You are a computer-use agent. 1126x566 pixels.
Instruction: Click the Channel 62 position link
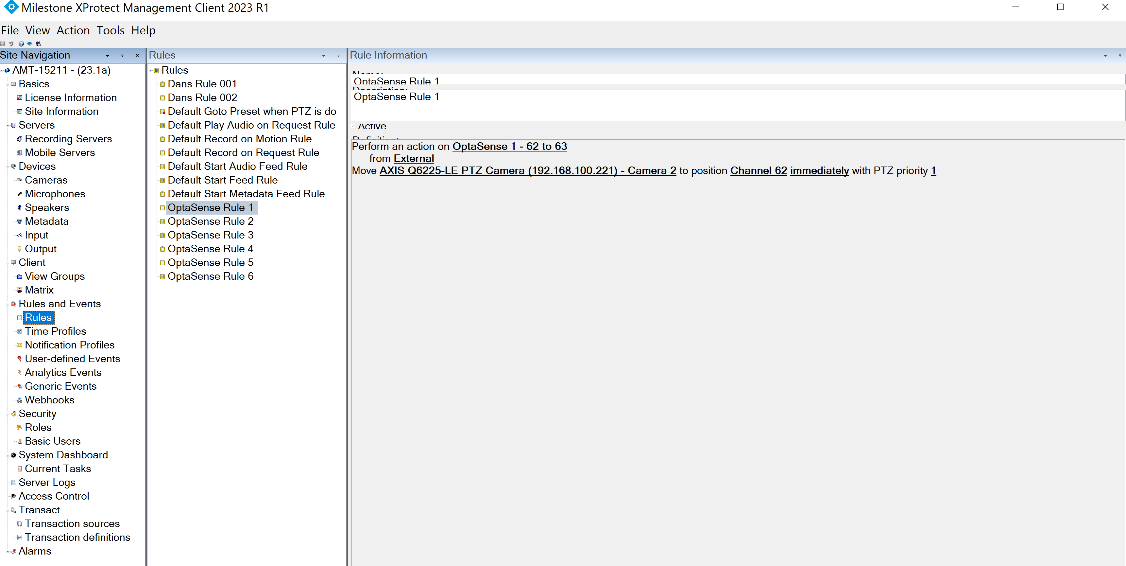coord(758,171)
